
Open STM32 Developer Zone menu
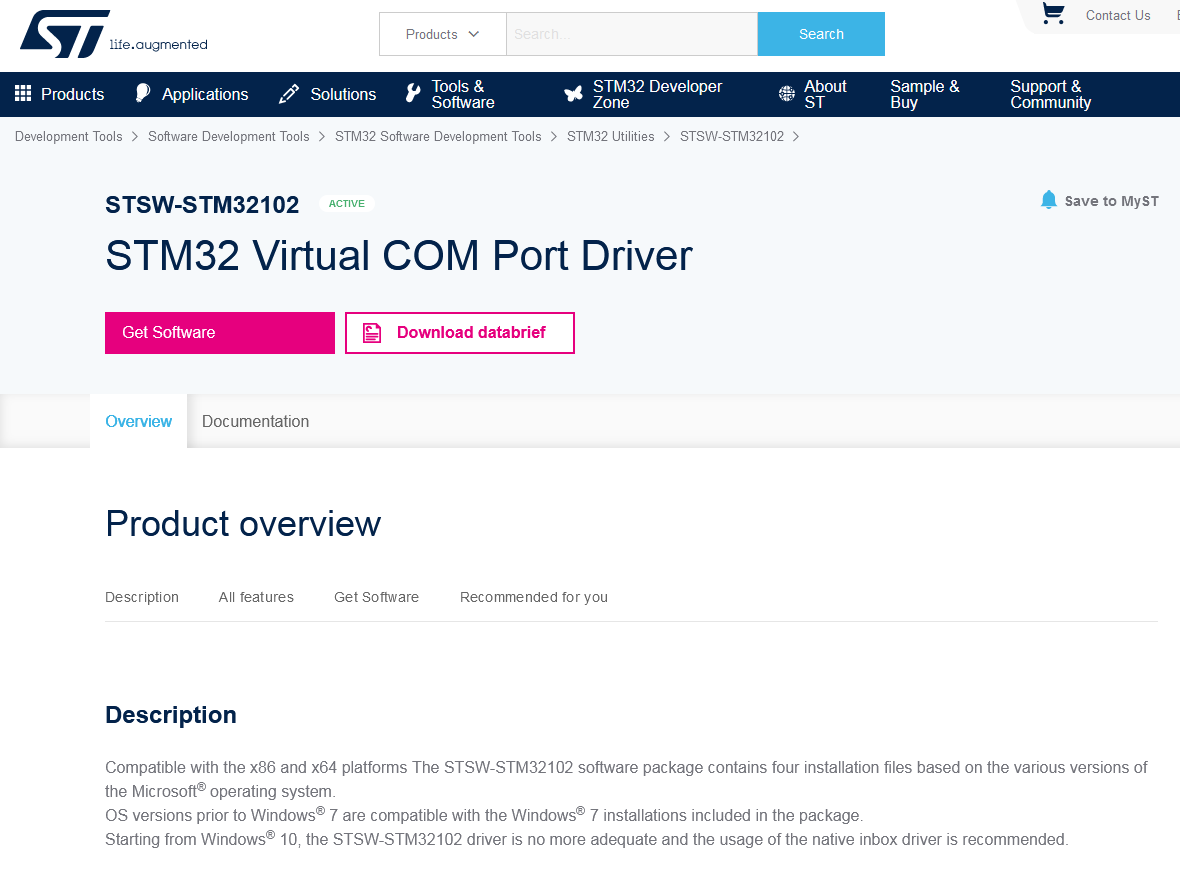coord(657,94)
